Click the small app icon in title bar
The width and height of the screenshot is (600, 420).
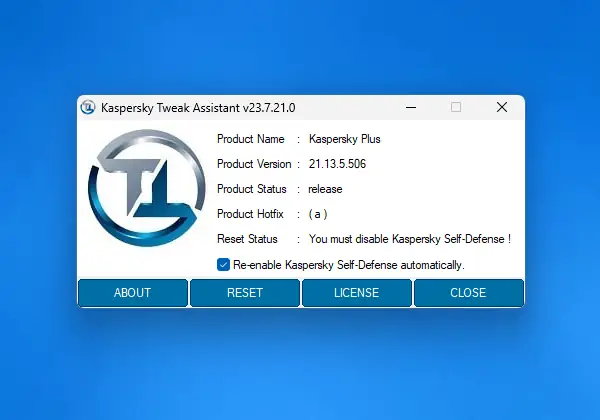point(88,107)
